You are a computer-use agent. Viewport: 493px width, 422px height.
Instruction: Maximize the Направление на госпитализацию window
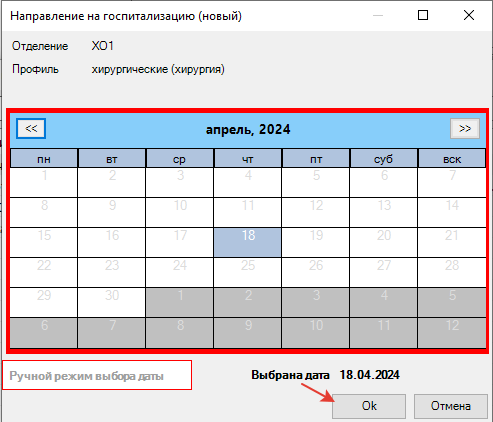coord(423,15)
